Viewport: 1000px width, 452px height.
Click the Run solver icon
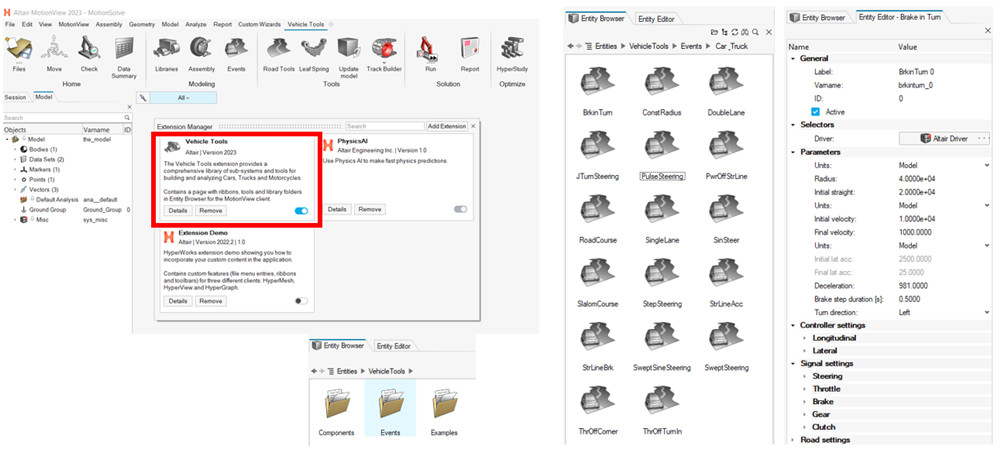[x=430, y=51]
